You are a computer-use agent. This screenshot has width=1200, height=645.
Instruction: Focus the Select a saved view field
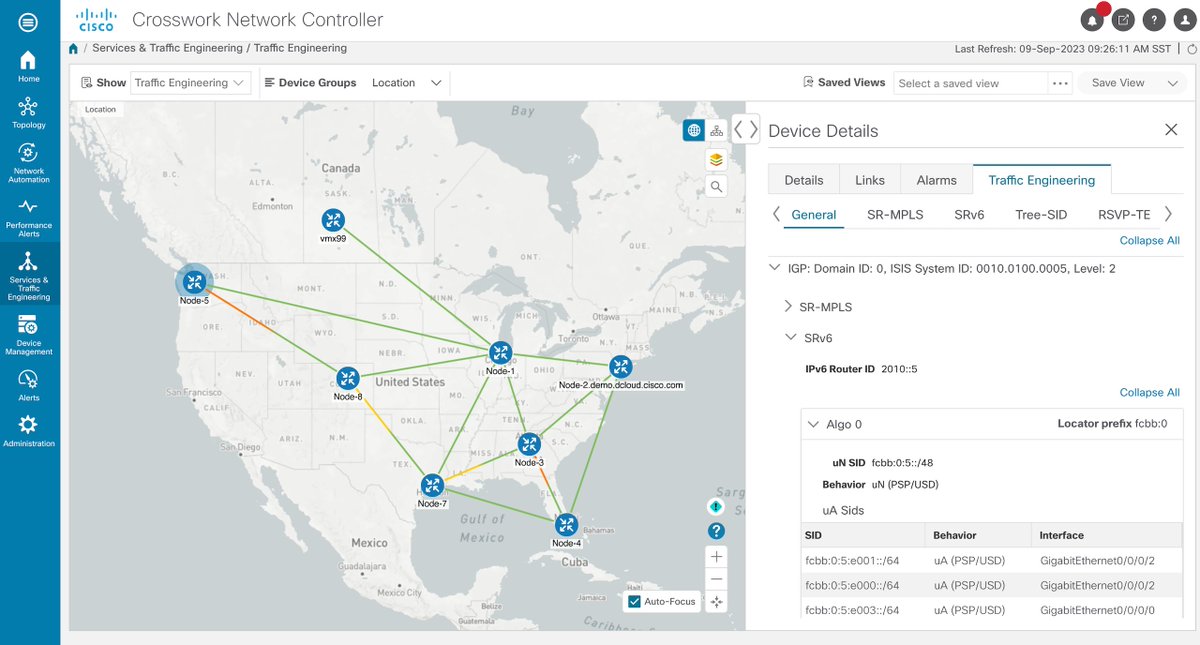[x=970, y=83]
